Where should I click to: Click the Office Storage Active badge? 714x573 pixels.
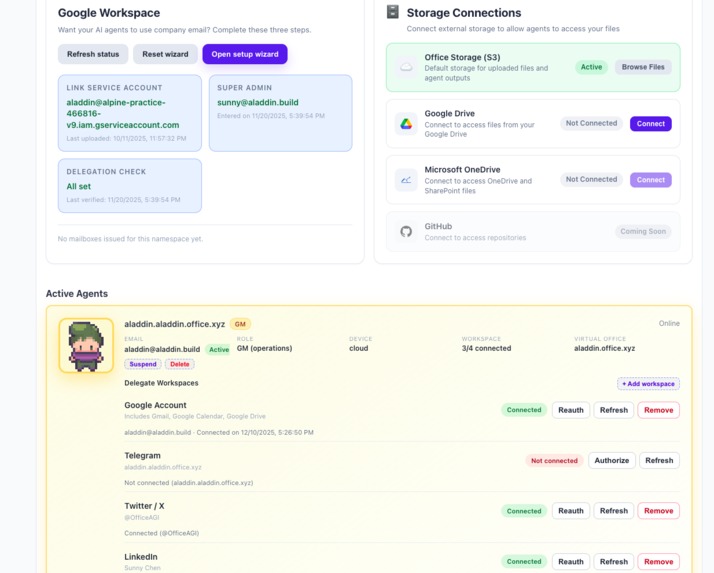[x=591, y=67]
